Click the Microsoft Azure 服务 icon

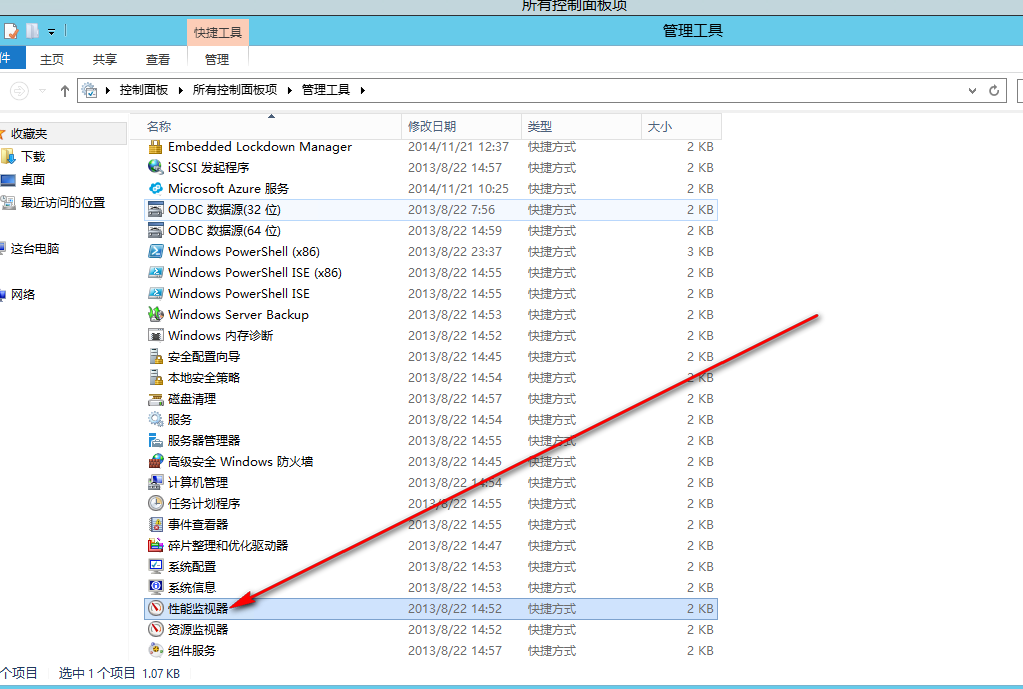click(156, 188)
